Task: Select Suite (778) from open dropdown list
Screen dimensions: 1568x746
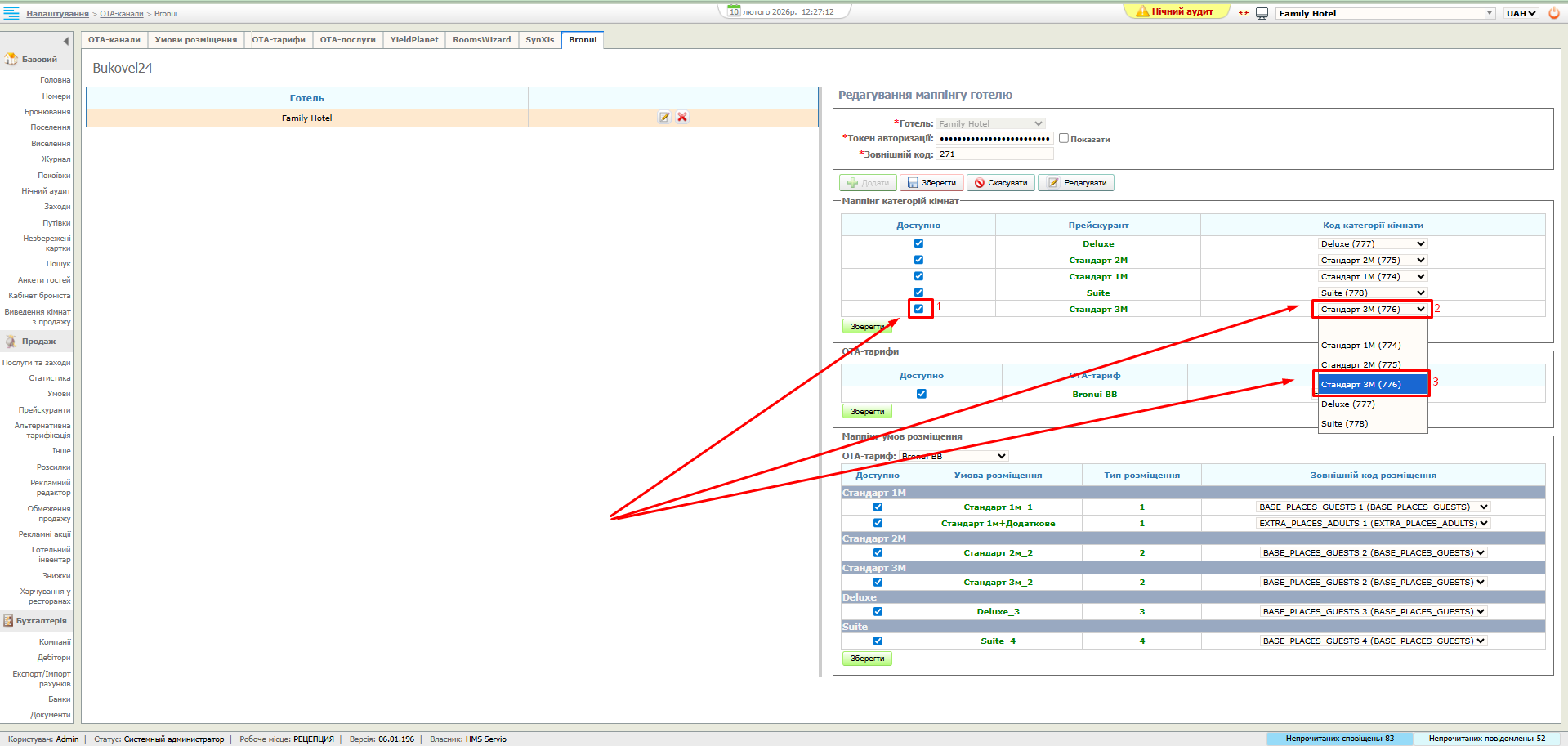Action: click(1344, 424)
